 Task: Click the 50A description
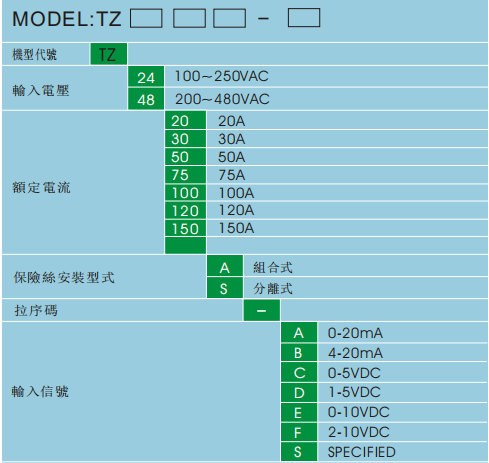point(232,157)
